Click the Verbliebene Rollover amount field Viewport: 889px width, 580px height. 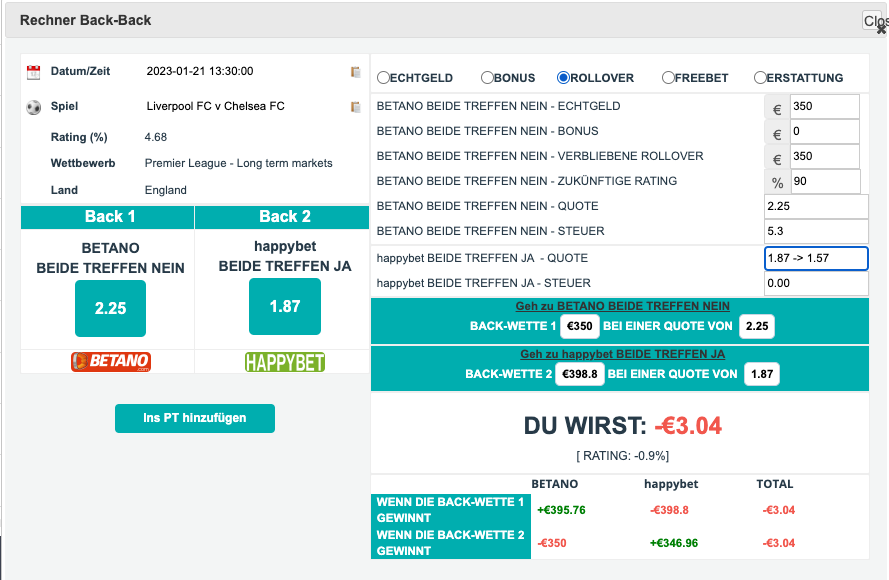[x=824, y=156]
